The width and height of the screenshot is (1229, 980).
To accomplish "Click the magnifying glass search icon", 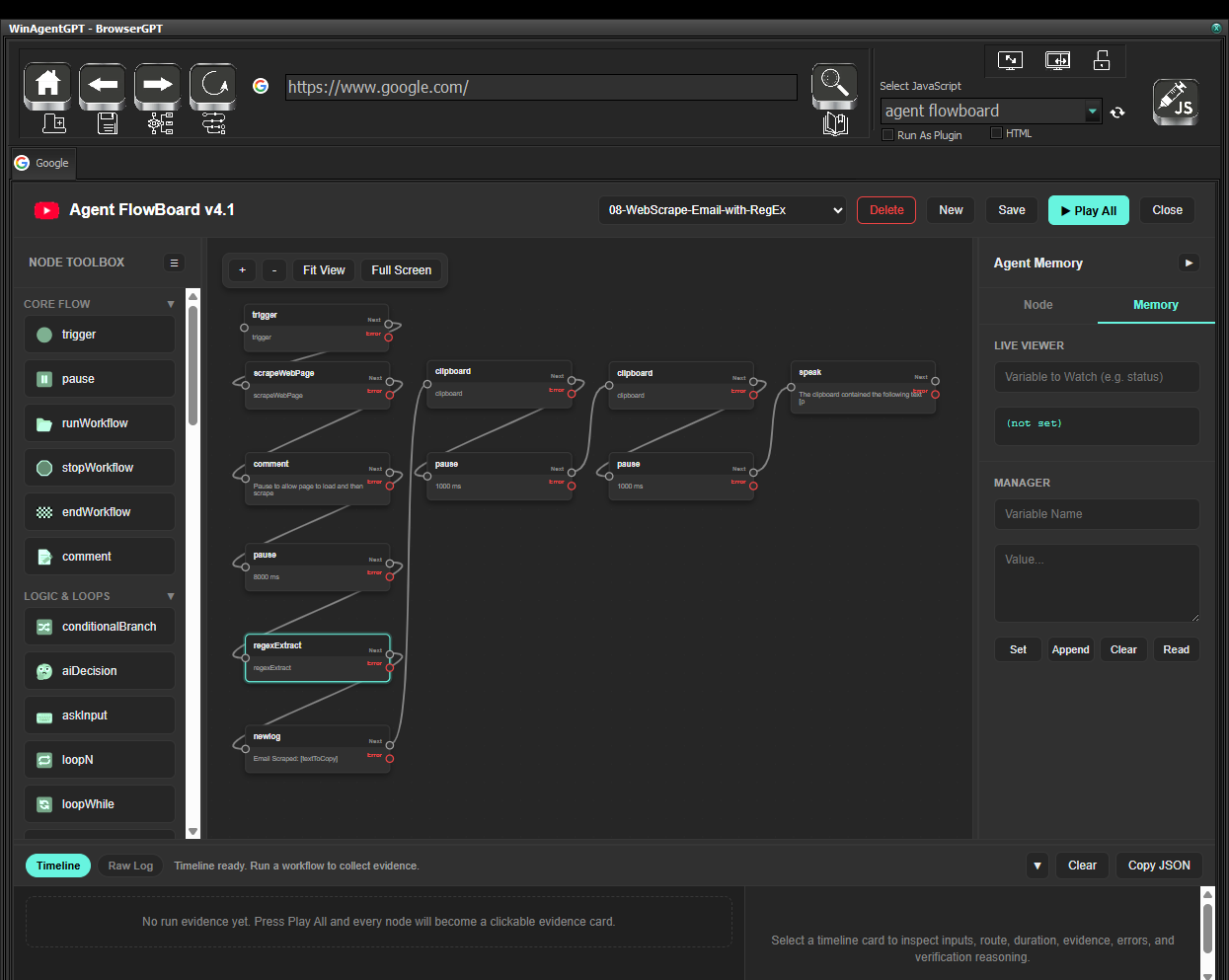I will pyautogui.click(x=834, y=86).
